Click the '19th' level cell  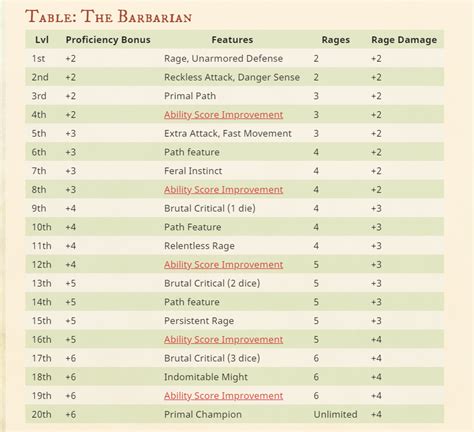pos(42,396)
